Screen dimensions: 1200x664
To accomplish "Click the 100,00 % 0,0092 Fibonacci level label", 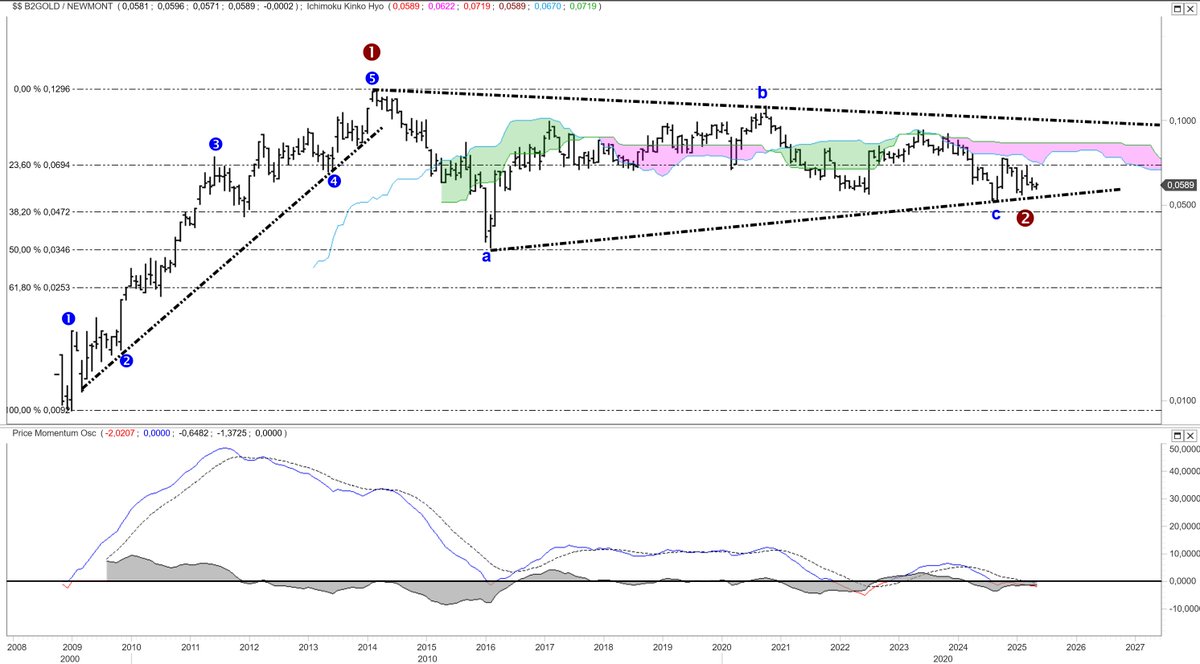I will click(38, 411).
